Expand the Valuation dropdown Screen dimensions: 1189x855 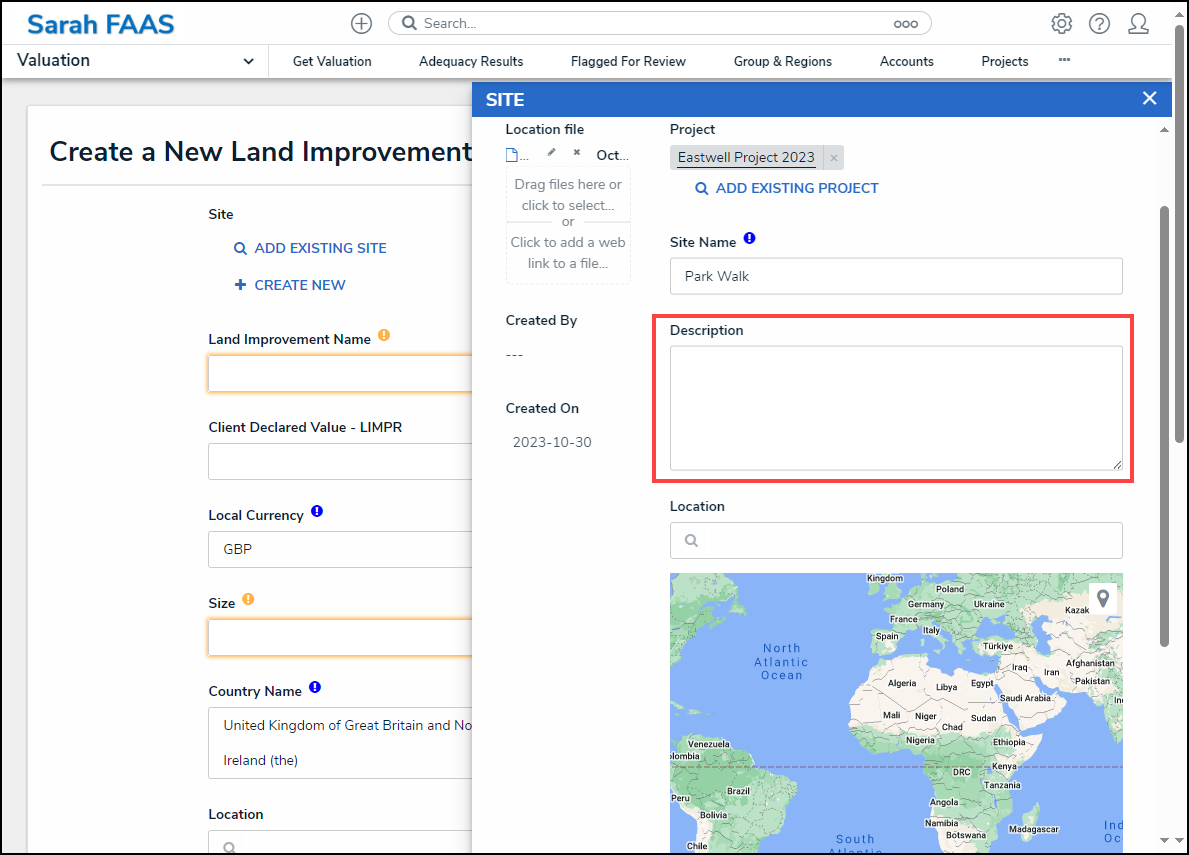pyautogui.click(x=248, y=61)
